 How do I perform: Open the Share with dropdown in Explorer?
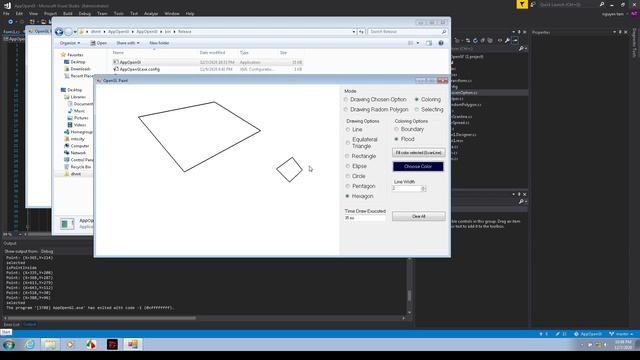(128, 43)
